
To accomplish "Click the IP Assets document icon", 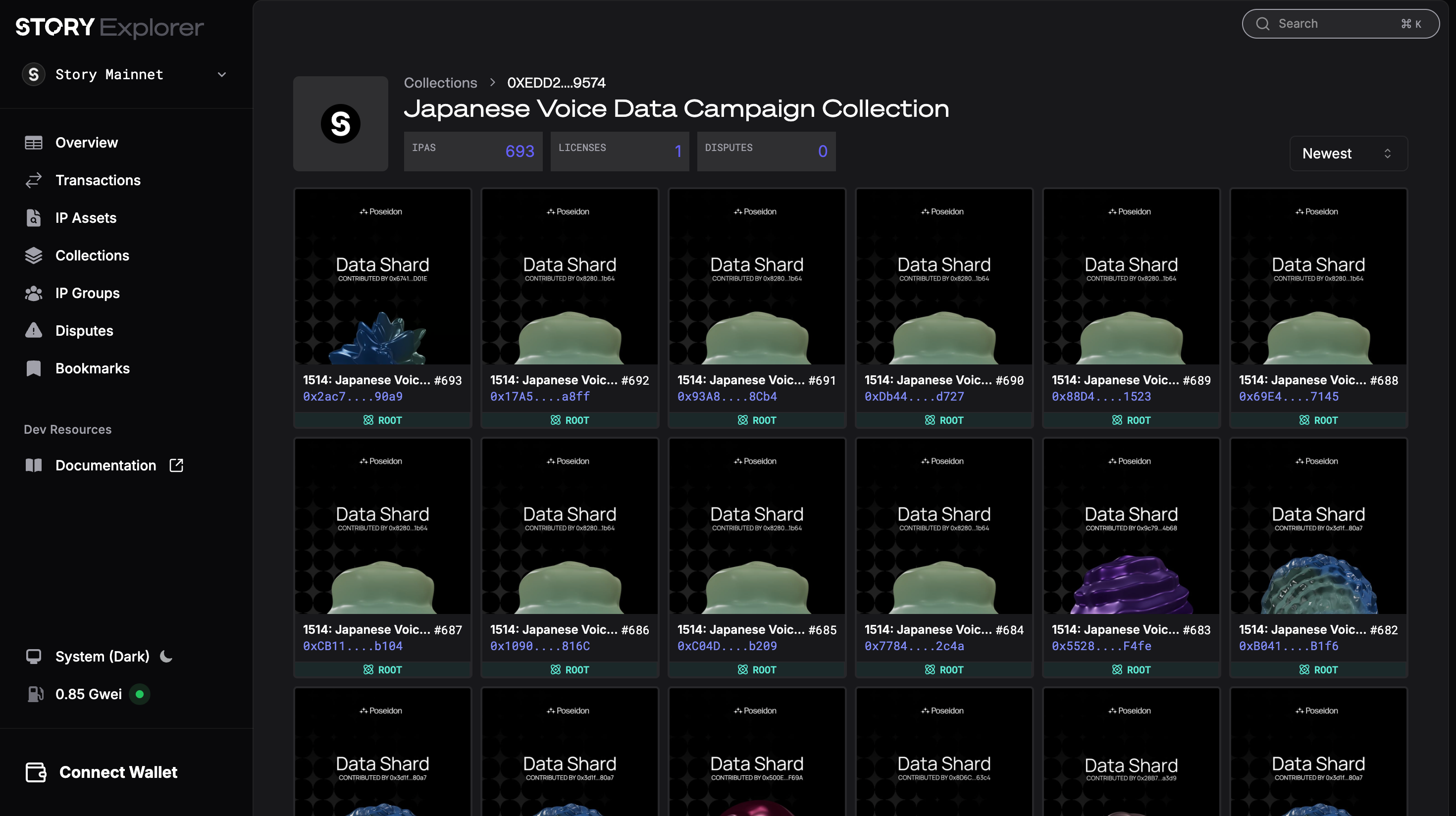I will click(x=33, y=217).
